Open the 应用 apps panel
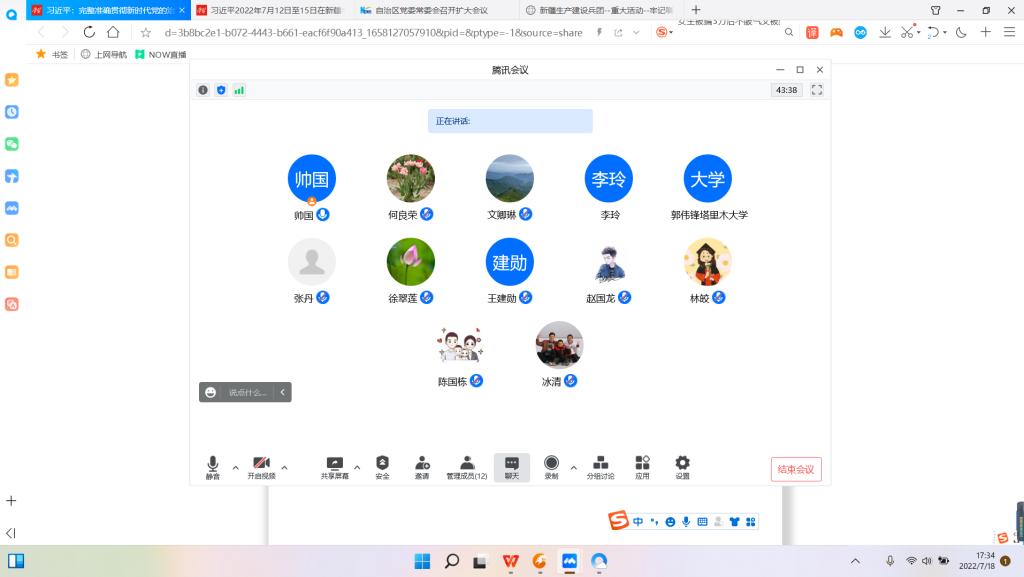The image size is (1024, 577). [x=642, y=467]
